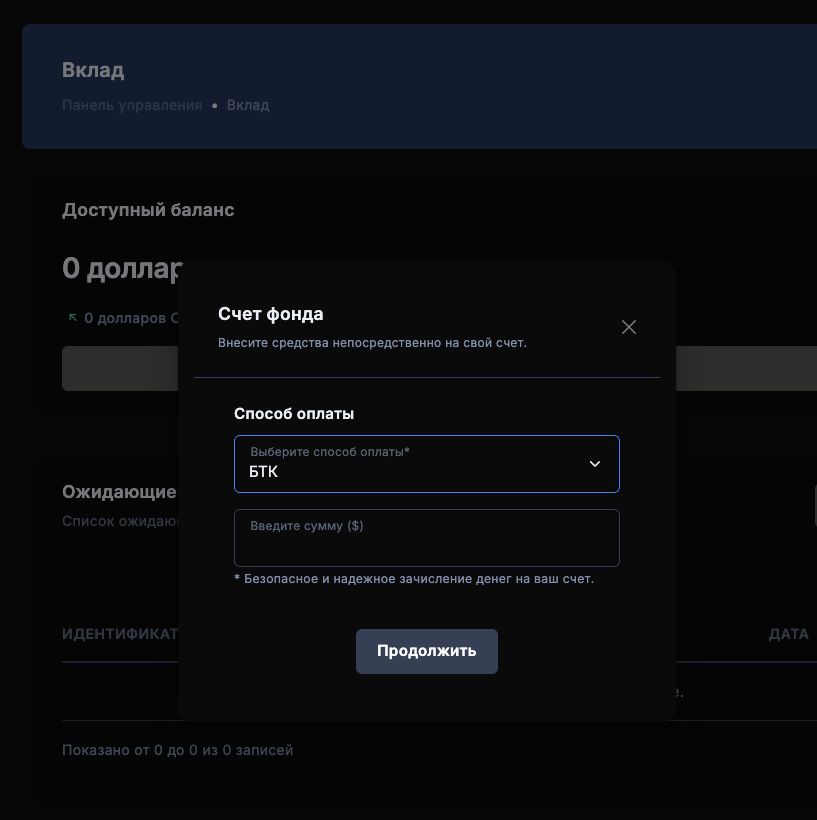Click the Способ оплаты label
This screenshot has width=817, height=820.
click(294, 413)
